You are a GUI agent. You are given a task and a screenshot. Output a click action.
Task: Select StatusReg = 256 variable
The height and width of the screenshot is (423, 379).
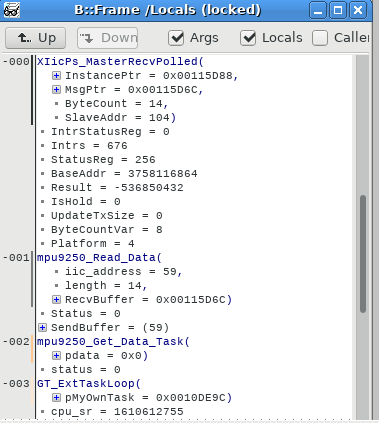[x=103, y=160]
